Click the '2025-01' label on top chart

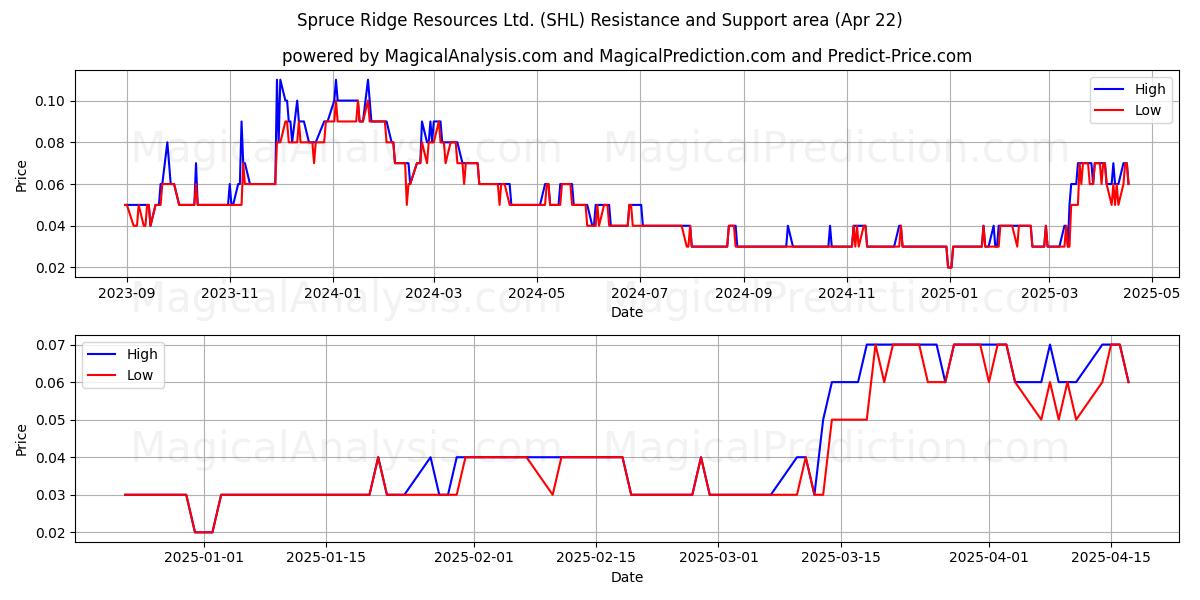(x=950, y=294)
